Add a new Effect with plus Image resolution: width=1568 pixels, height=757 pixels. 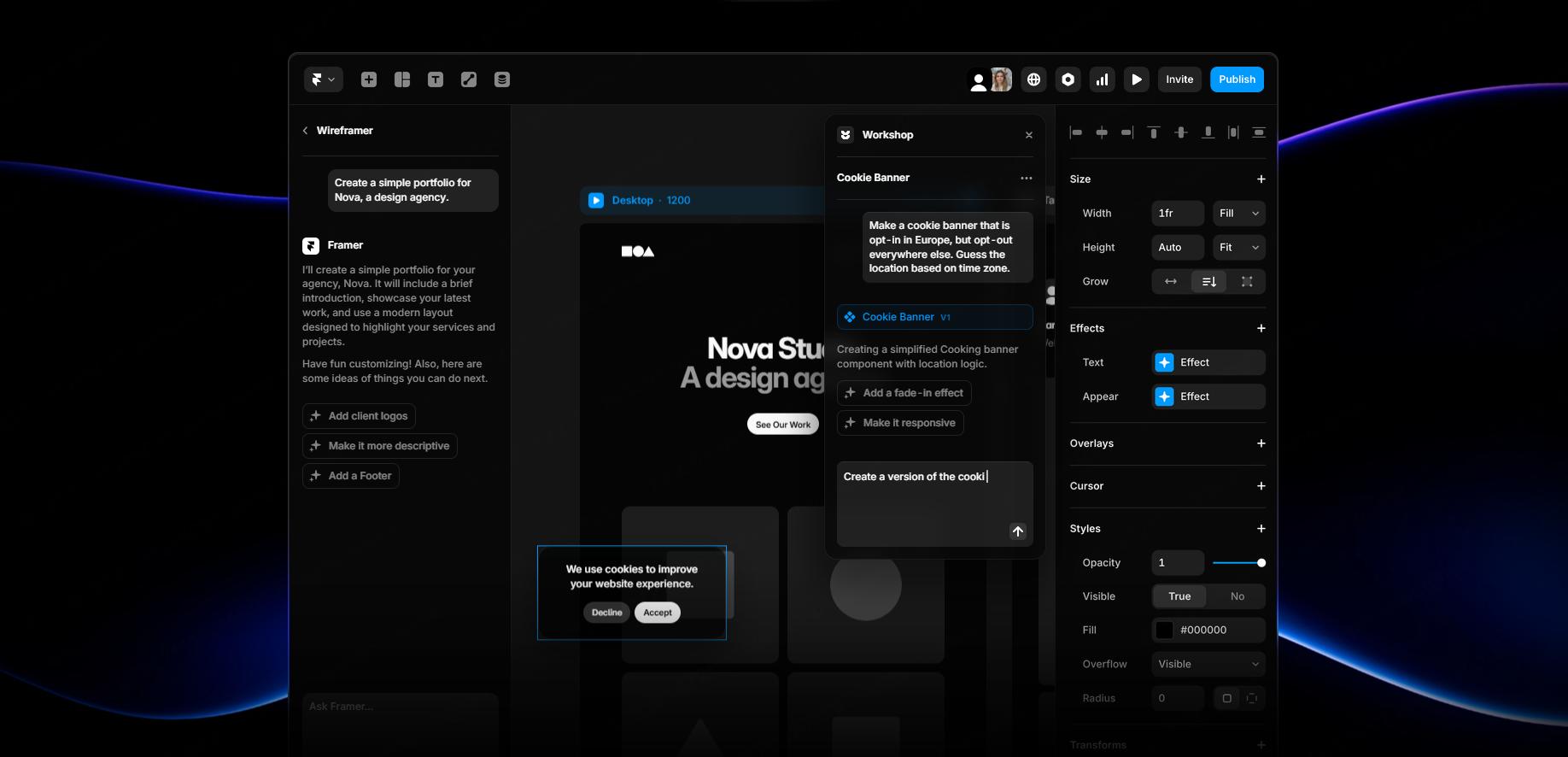1261,328
